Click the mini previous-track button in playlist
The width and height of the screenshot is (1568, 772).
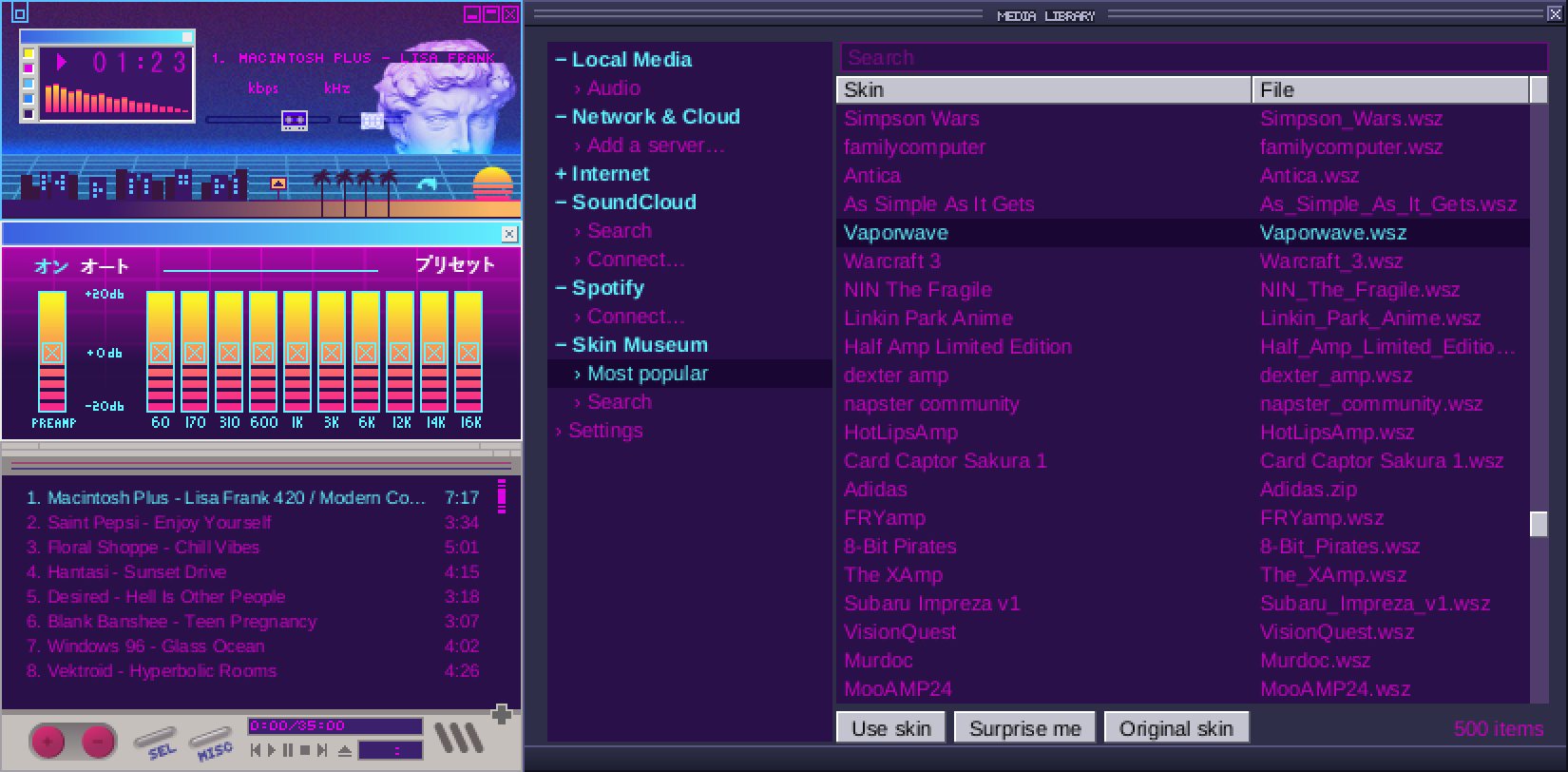coord(256,750)
